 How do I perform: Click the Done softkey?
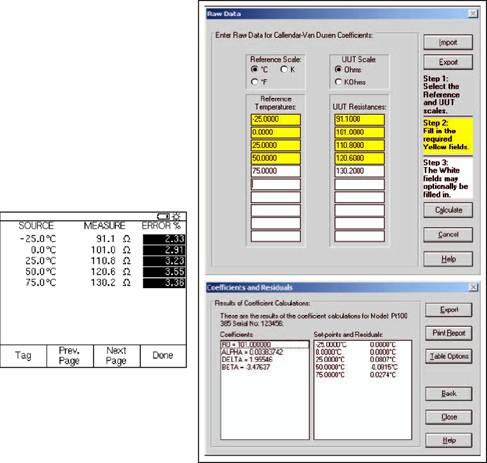pyautogui.click(x=163, y=356)
